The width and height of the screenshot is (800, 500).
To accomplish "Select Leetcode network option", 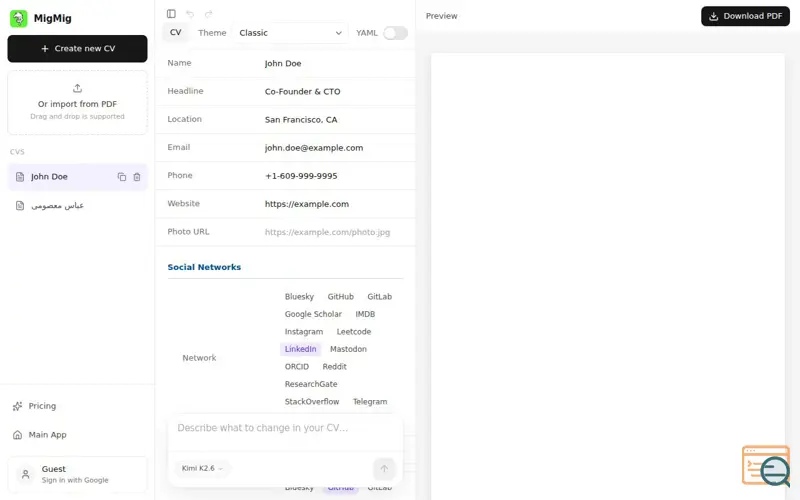I will tap(354, 332).
